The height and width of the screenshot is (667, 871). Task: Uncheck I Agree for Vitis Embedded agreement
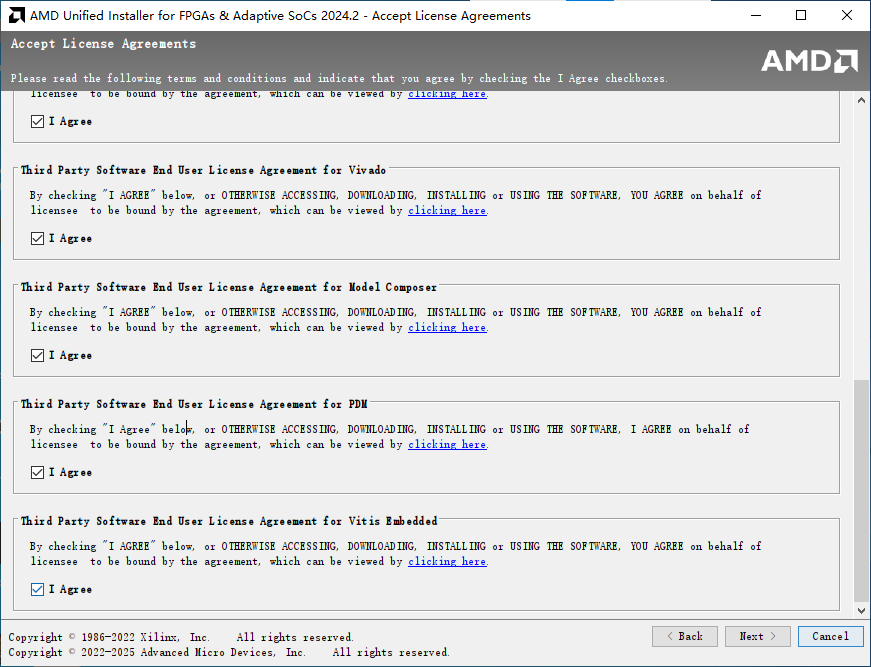pos(37,590)
